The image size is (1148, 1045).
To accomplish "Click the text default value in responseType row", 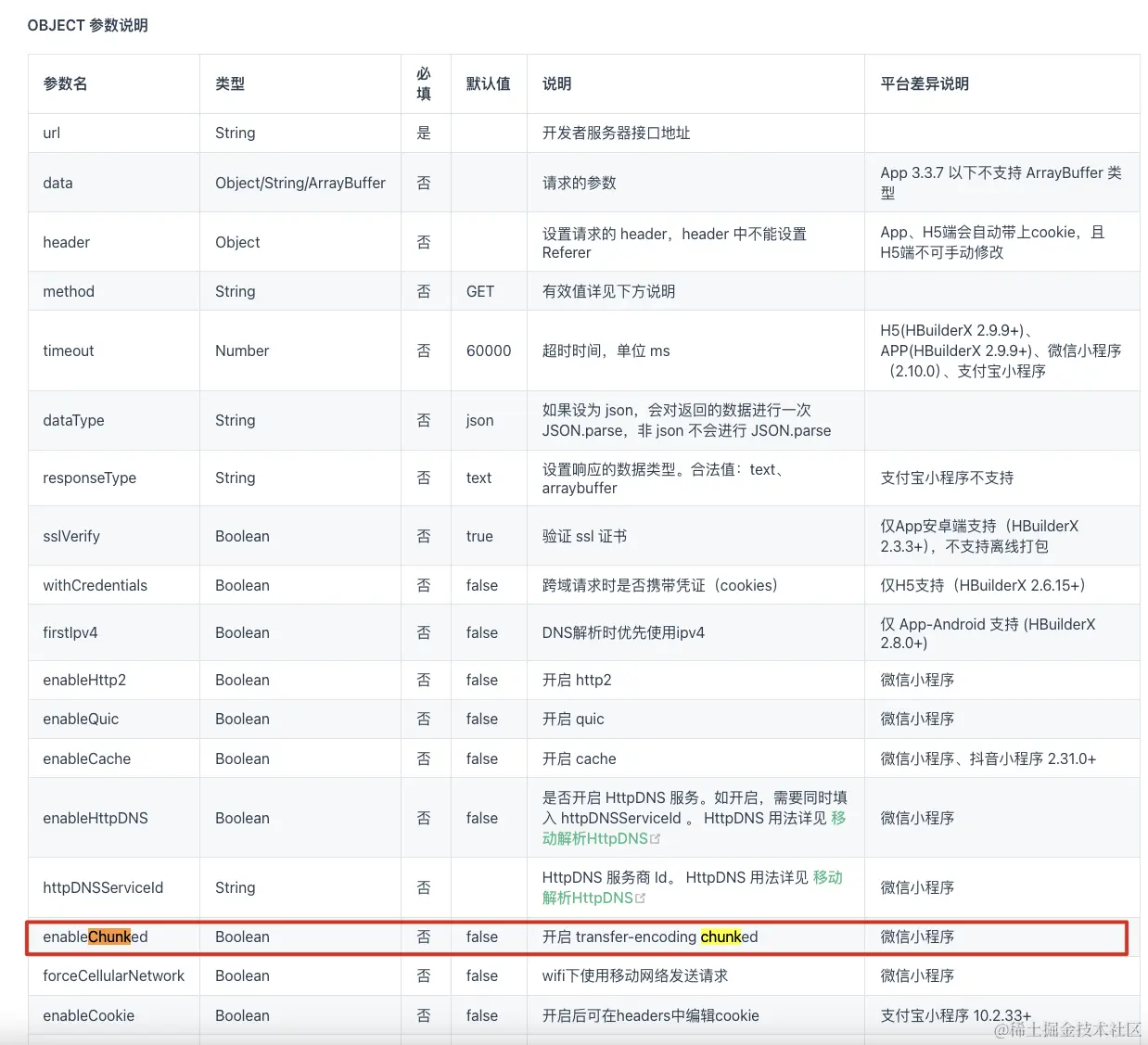I will (x=478, y=478).
